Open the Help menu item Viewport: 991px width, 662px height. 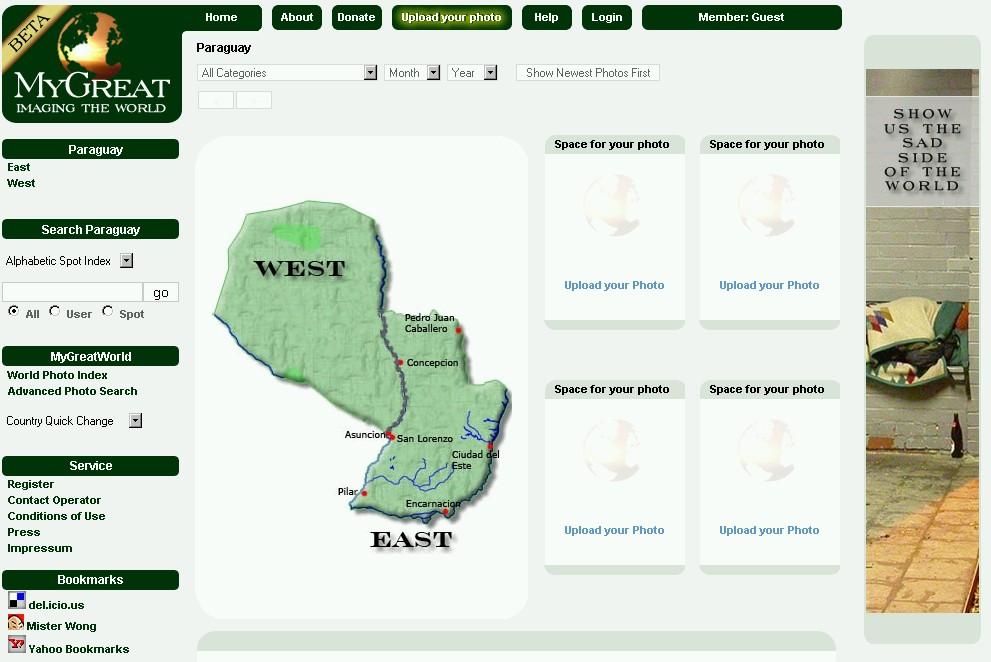pyautogui.click(x=546, y=17)
